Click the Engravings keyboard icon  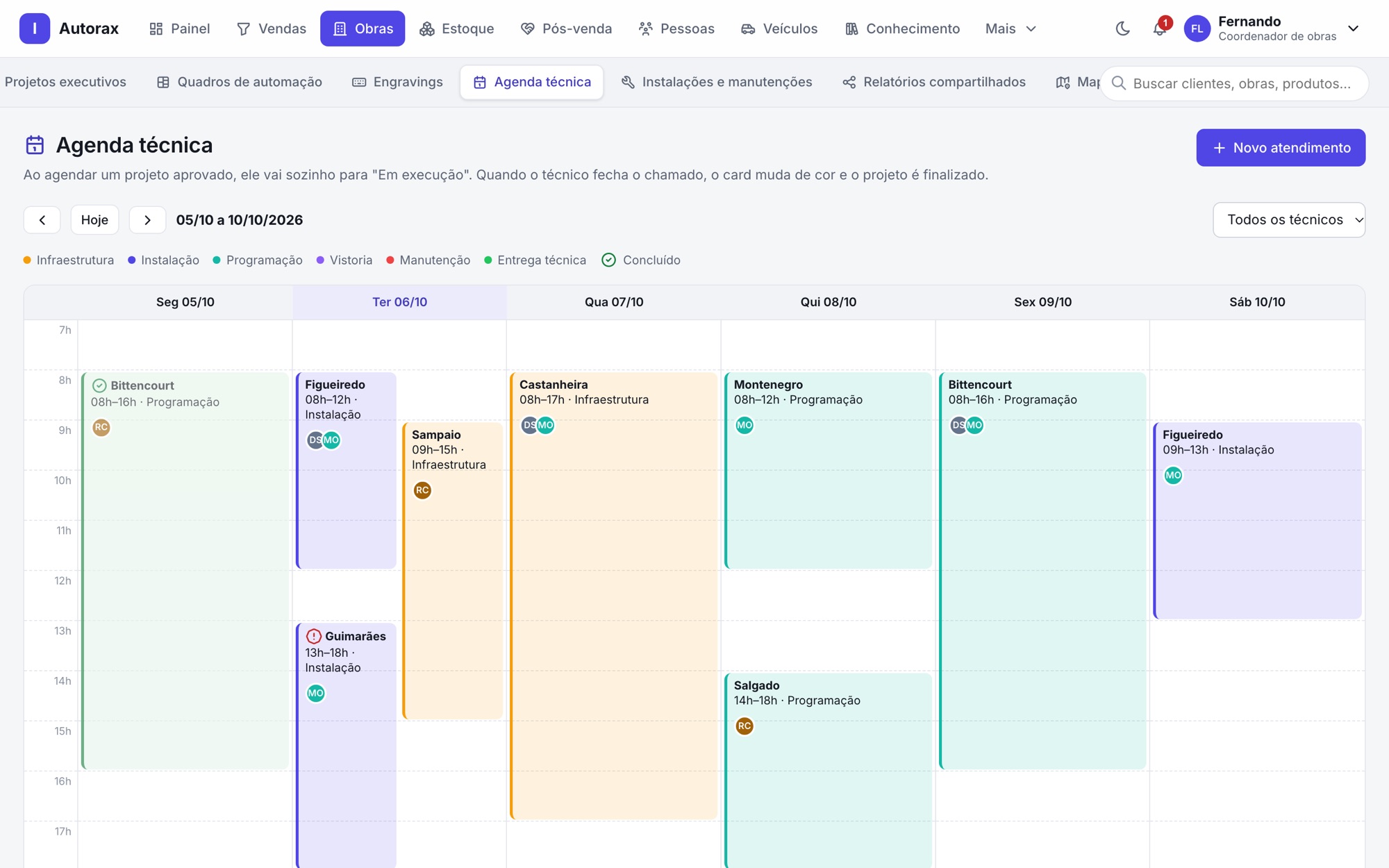359,82
